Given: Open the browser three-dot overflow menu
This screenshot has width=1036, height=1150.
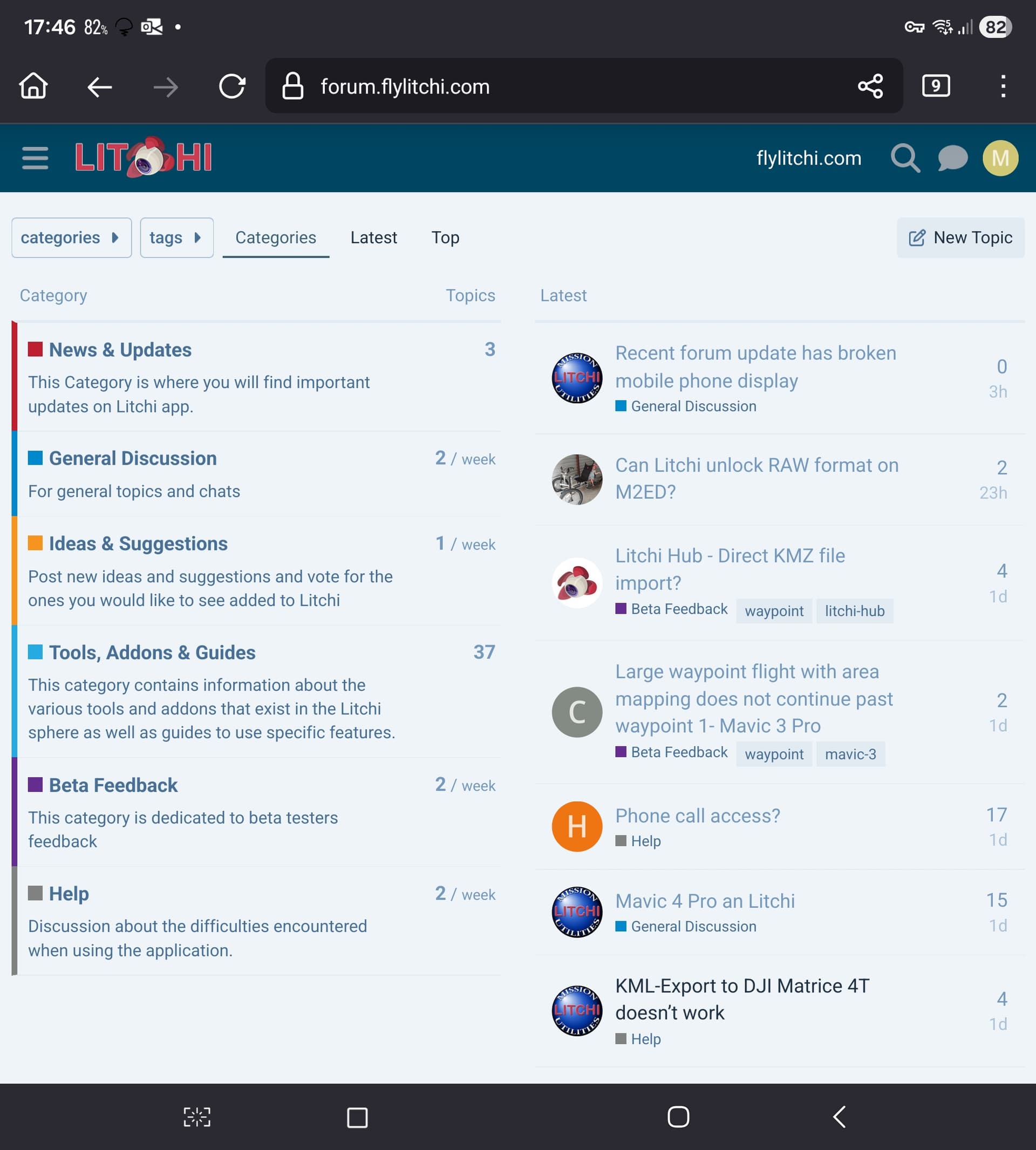Looking at the screenshot, I should coord(1003,86).
